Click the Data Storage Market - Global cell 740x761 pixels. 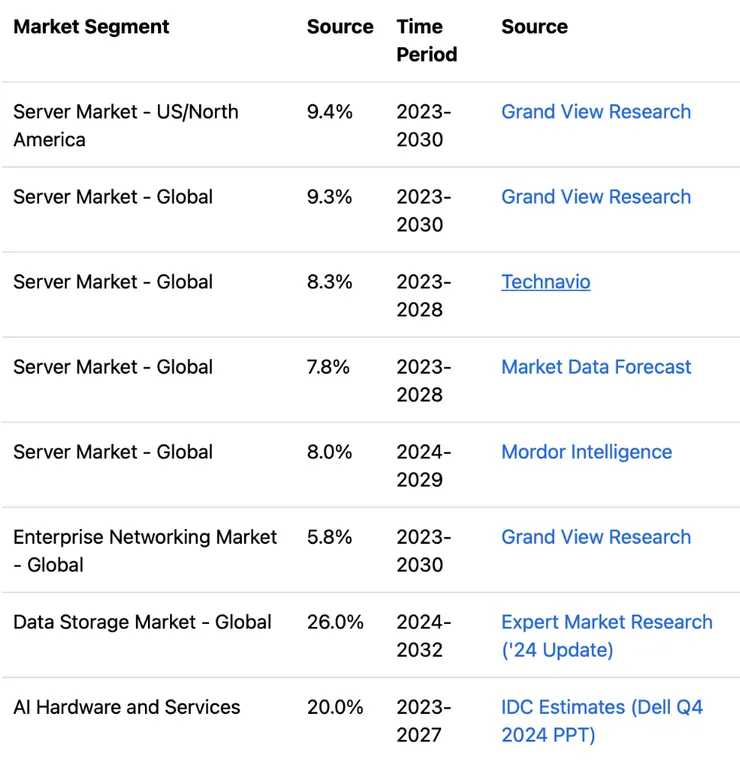pyautogui.click(x=142, y=622)
